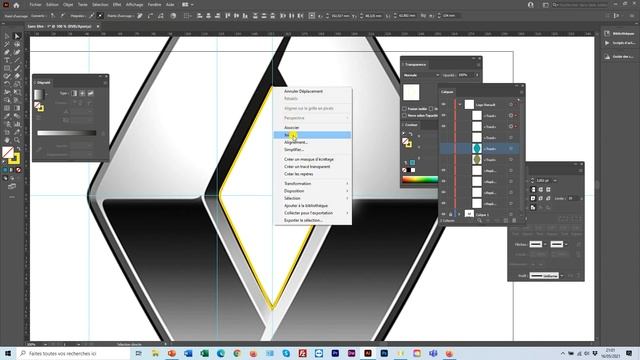Click the gradient slider bar in Dégradé panel

(67, 133)
